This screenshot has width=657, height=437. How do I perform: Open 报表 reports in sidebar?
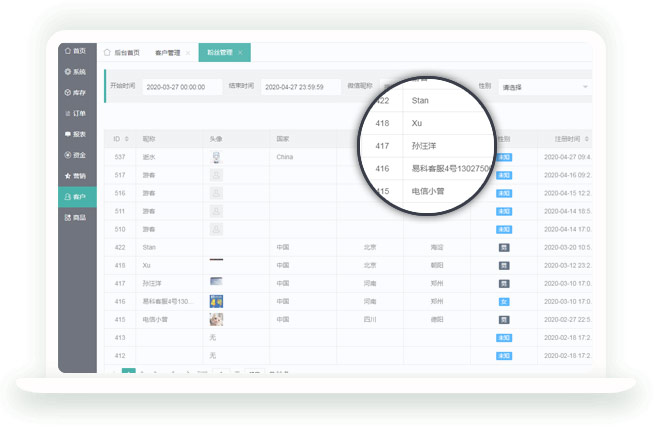pyautogui.click(x=76, y=134)
